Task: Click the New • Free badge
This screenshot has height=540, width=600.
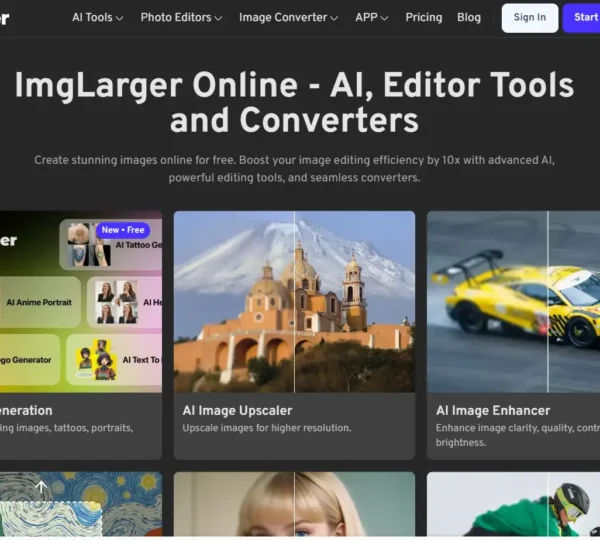Action: pyautogui.click(x=123, y=230)
